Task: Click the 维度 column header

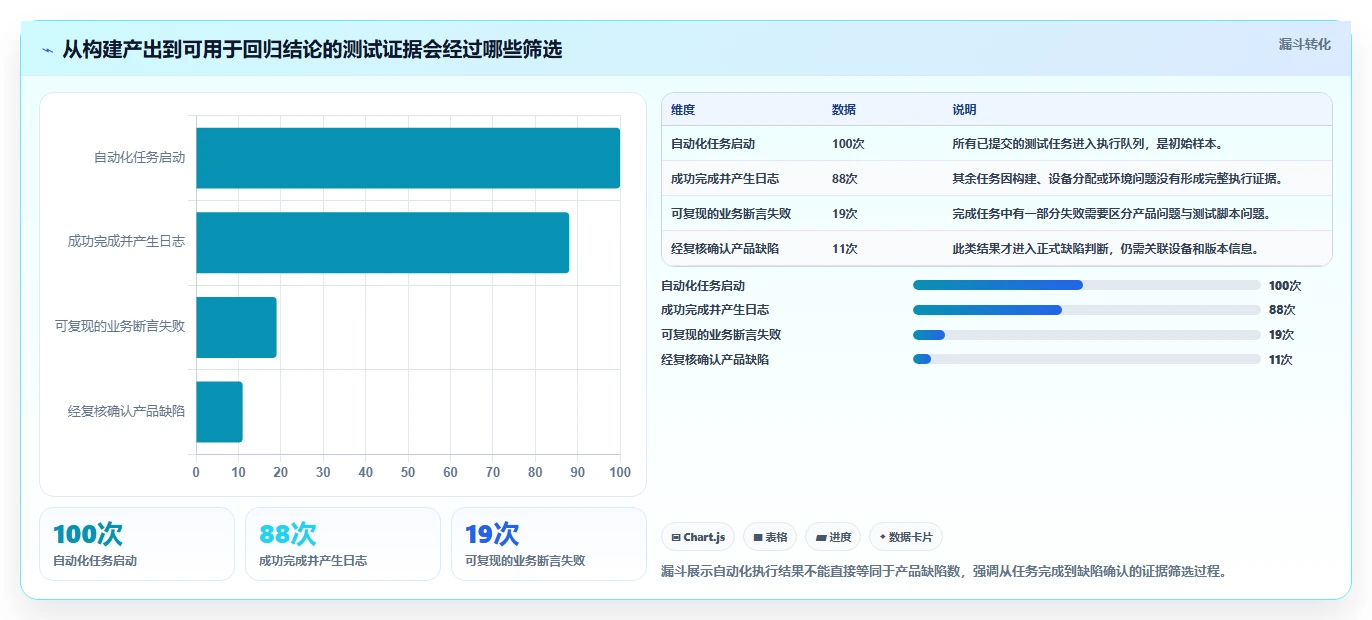Action: pyautogui.click(x=683, y=110)
